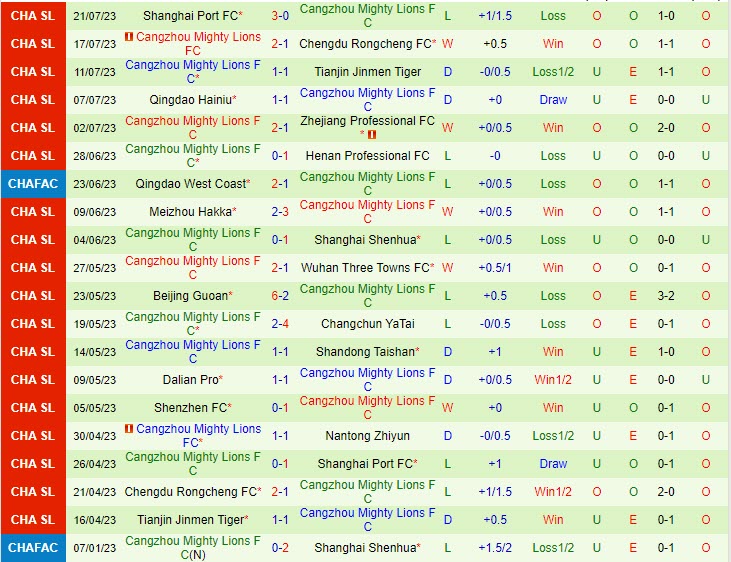Click the D result in 16/04/23 row
This screenshot has width=731, height=562.
[x=448, y=520]
